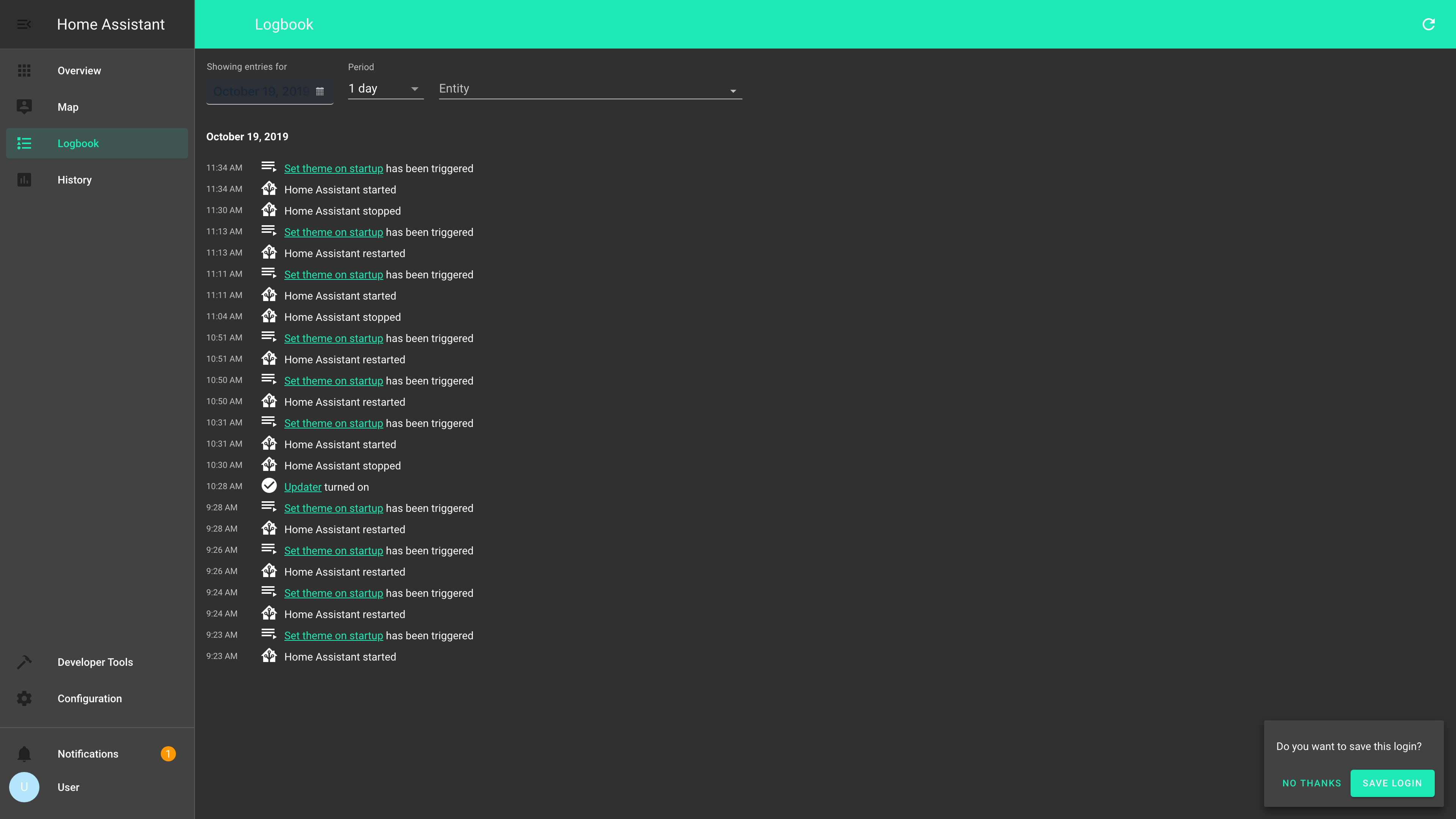Image resolution: width=1456 pixels, height=819 pixels.
Task: Collapse the sidebar with hamburger icon
Action: pos(24,24)
